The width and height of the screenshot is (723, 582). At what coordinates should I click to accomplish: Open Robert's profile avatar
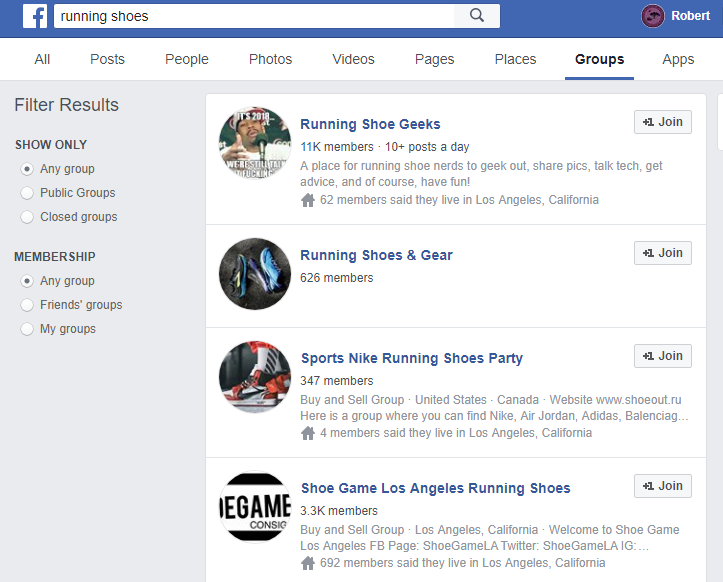pos(652,16)
